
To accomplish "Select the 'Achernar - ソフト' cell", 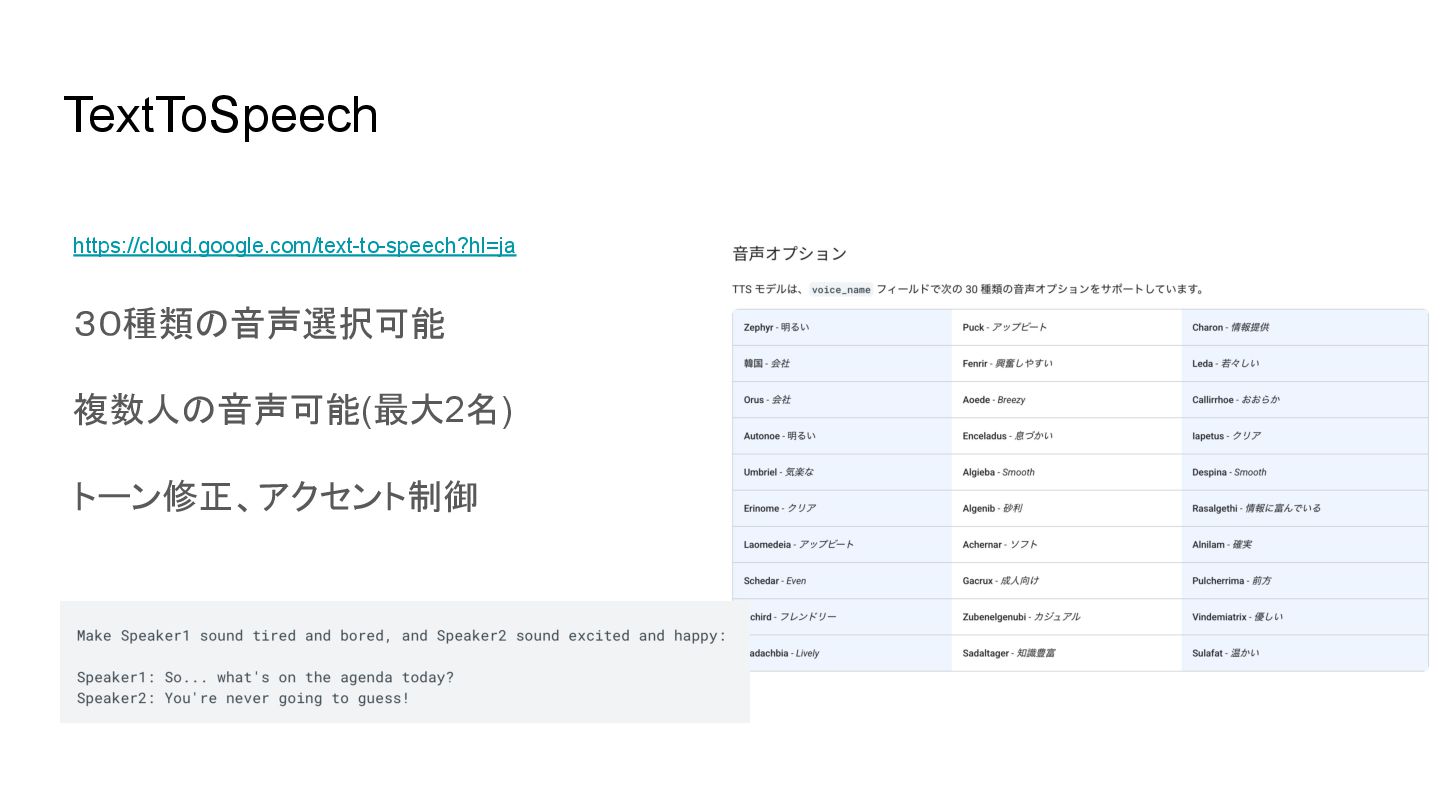I will click(x=1066, y=544).
